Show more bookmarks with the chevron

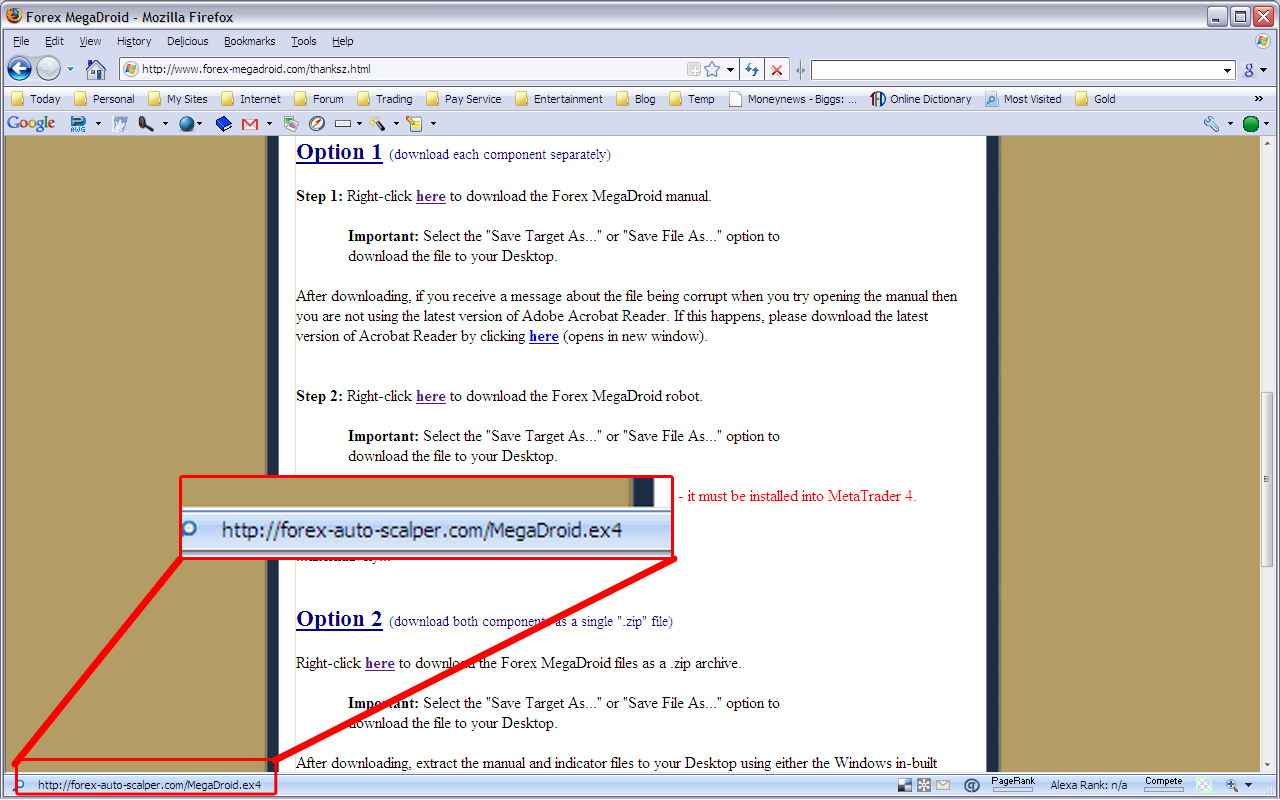point(1258,99)
